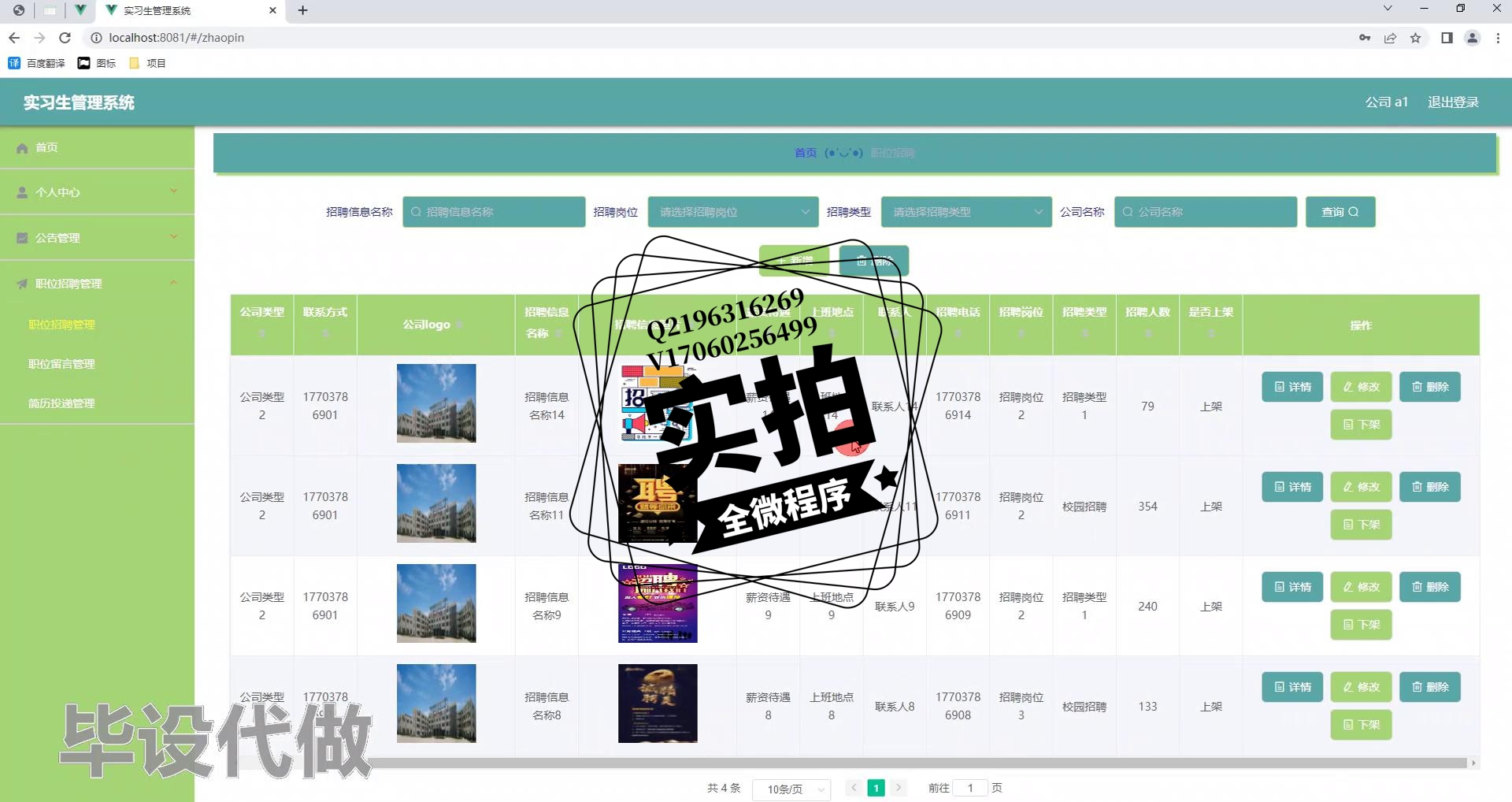The image size is (1512, 802).
Task: Open a new browser tab
Action: click(302, 10)
